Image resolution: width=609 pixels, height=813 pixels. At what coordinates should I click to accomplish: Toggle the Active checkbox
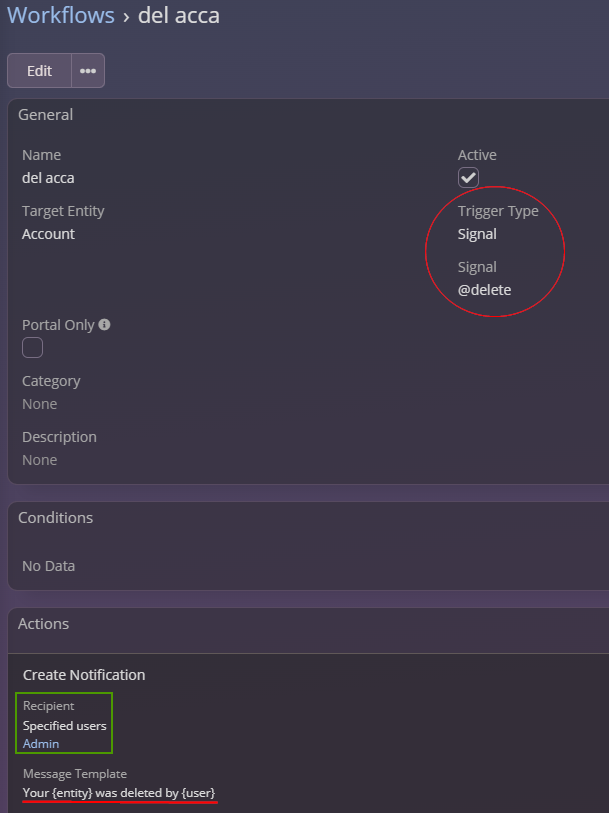click(468, 178)
